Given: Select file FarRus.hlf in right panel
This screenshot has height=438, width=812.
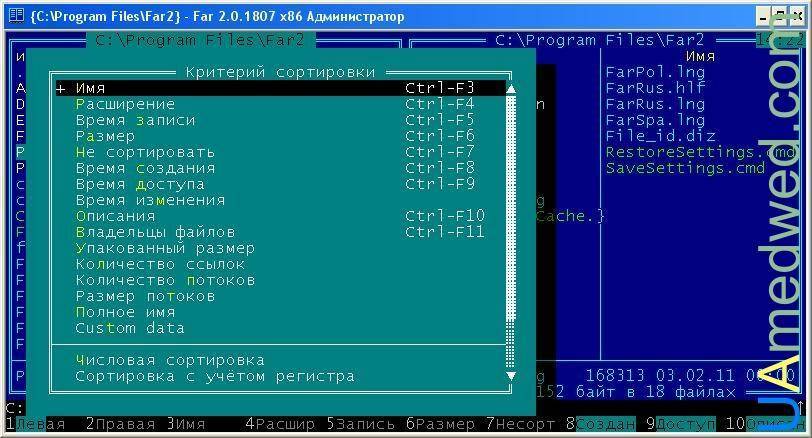Looking at the screenshot, I should pyautogui.click(x=655, y=88).
